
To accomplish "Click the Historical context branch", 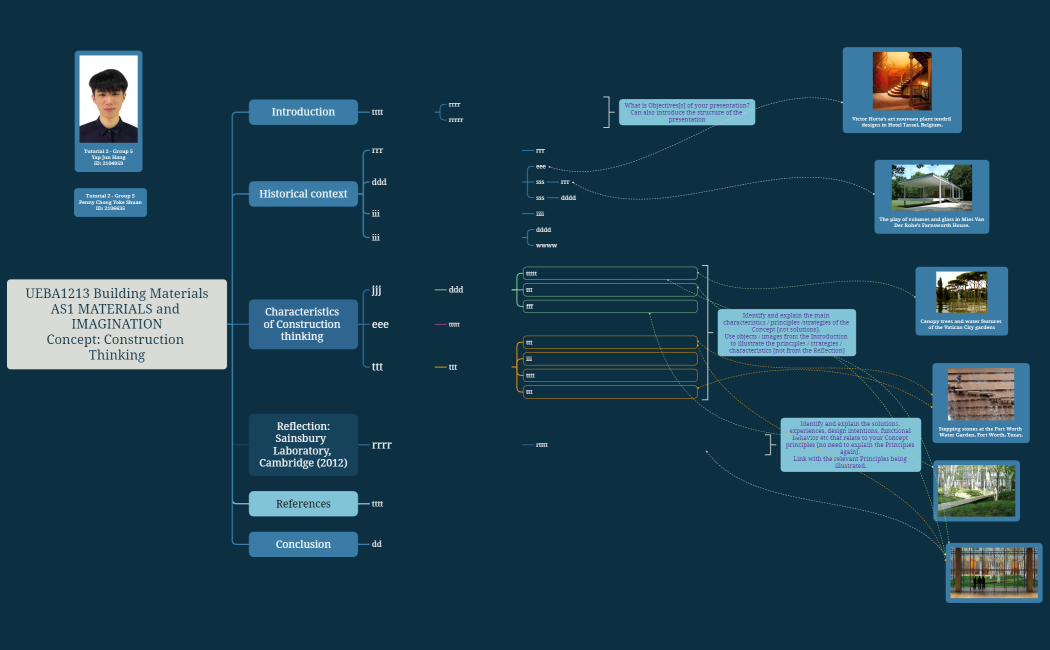I will coord(303,194).
